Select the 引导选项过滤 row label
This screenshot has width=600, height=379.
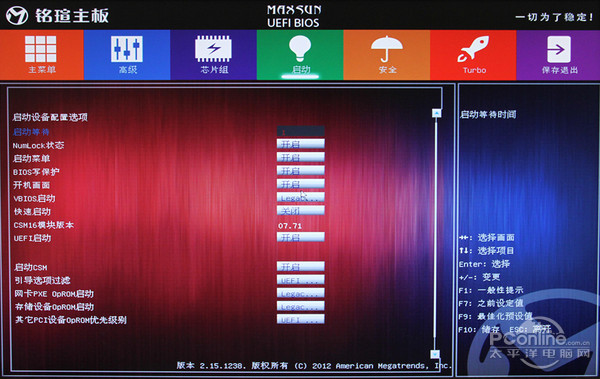pyautogui.click(x=42, y=281)
